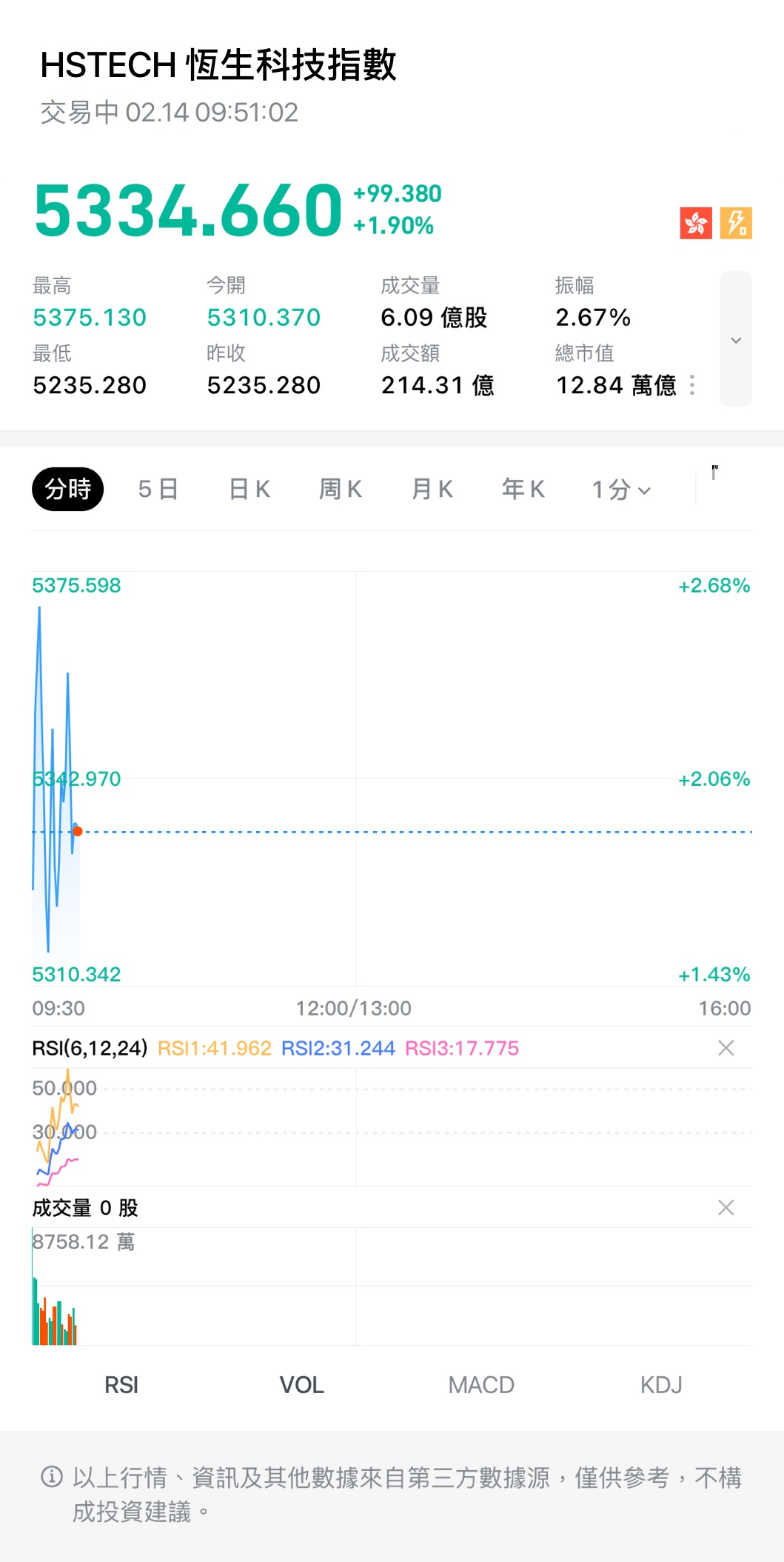Image resolution: width=784 pixels, height=1562 pixels.
Task: Switch to the 日K chart tab
Action: [249, 490]
